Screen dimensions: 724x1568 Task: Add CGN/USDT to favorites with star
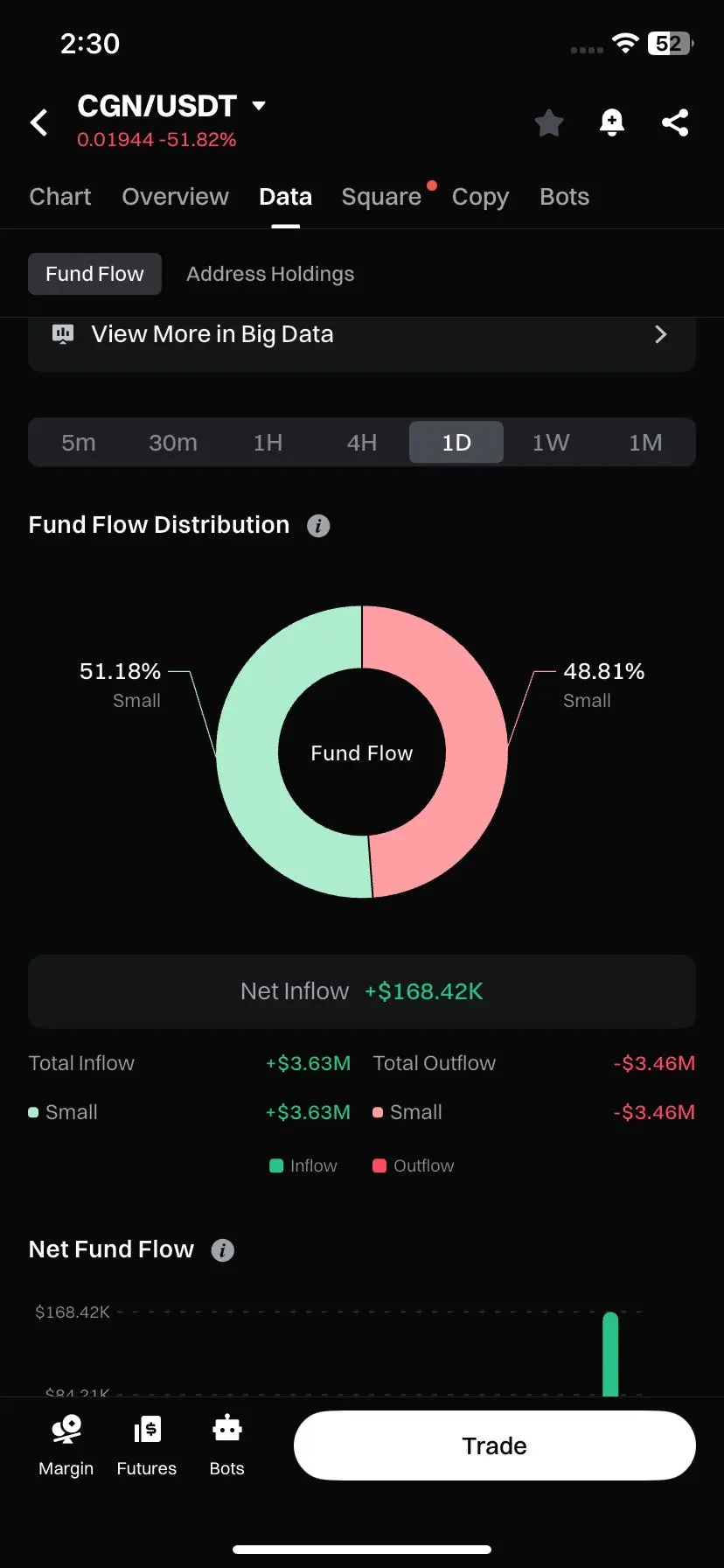tap(548, 122)
